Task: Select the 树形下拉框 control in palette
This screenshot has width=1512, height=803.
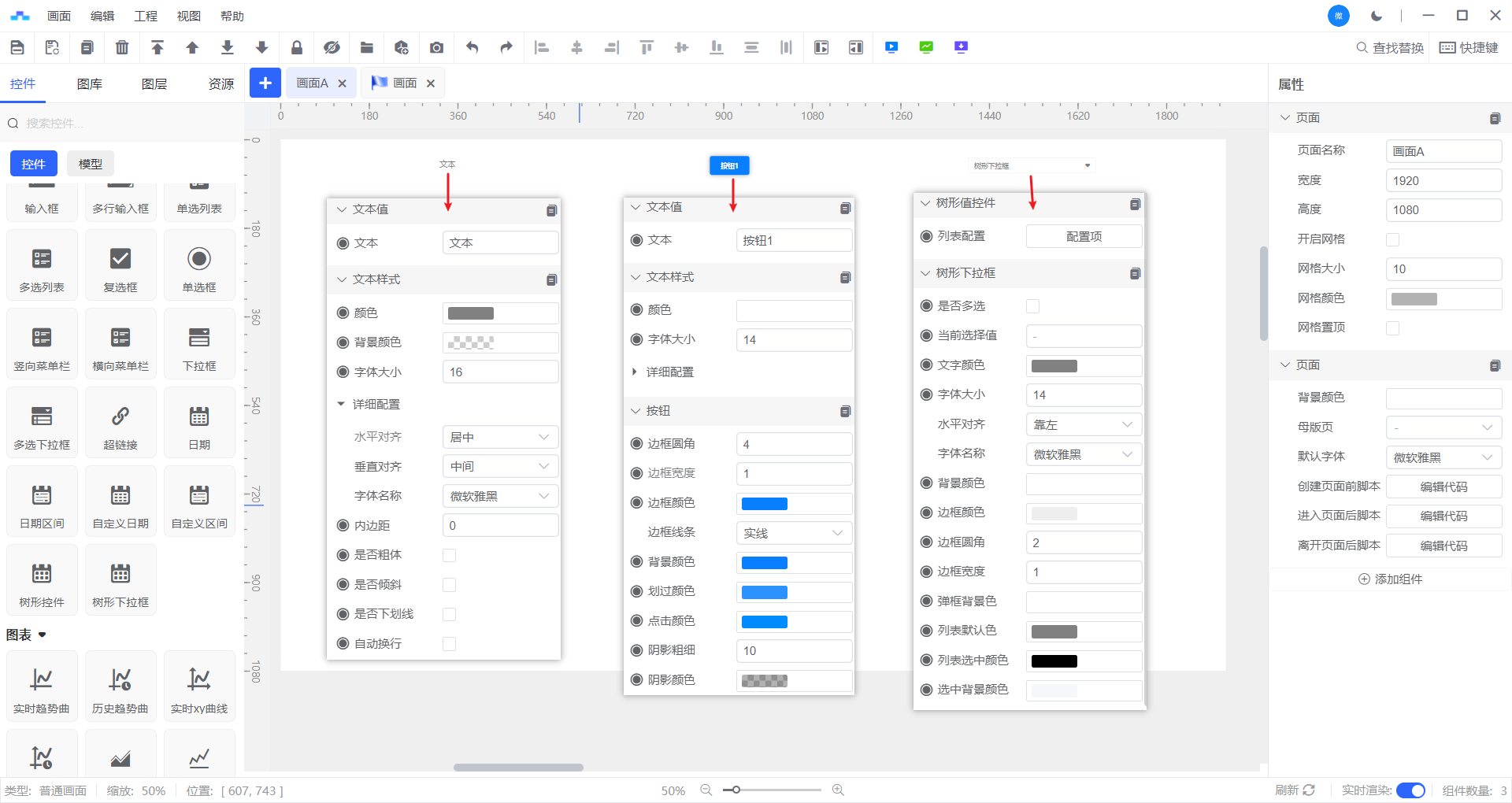Action: (120, 581)
